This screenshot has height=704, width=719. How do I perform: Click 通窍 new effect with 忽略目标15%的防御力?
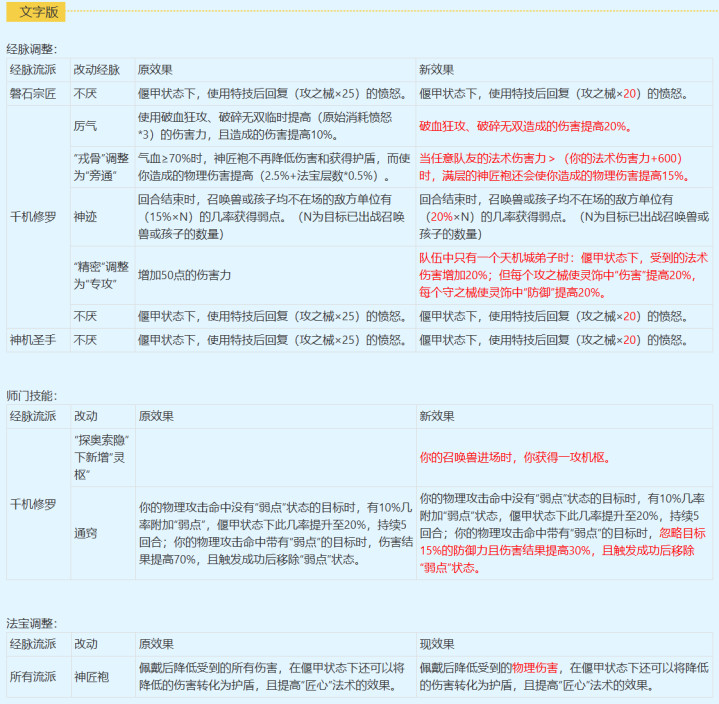coord(563,533)
